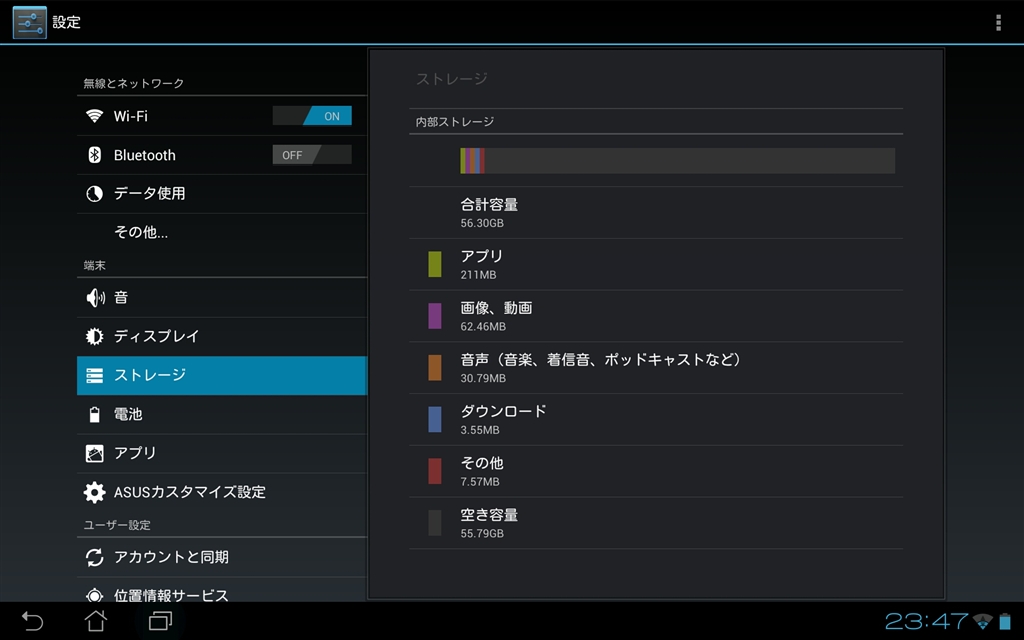Tap the アカウントと同期 sync icon
Viewport: 1024px width, 640px height.
pyautogui.click(x=95, y=557)
